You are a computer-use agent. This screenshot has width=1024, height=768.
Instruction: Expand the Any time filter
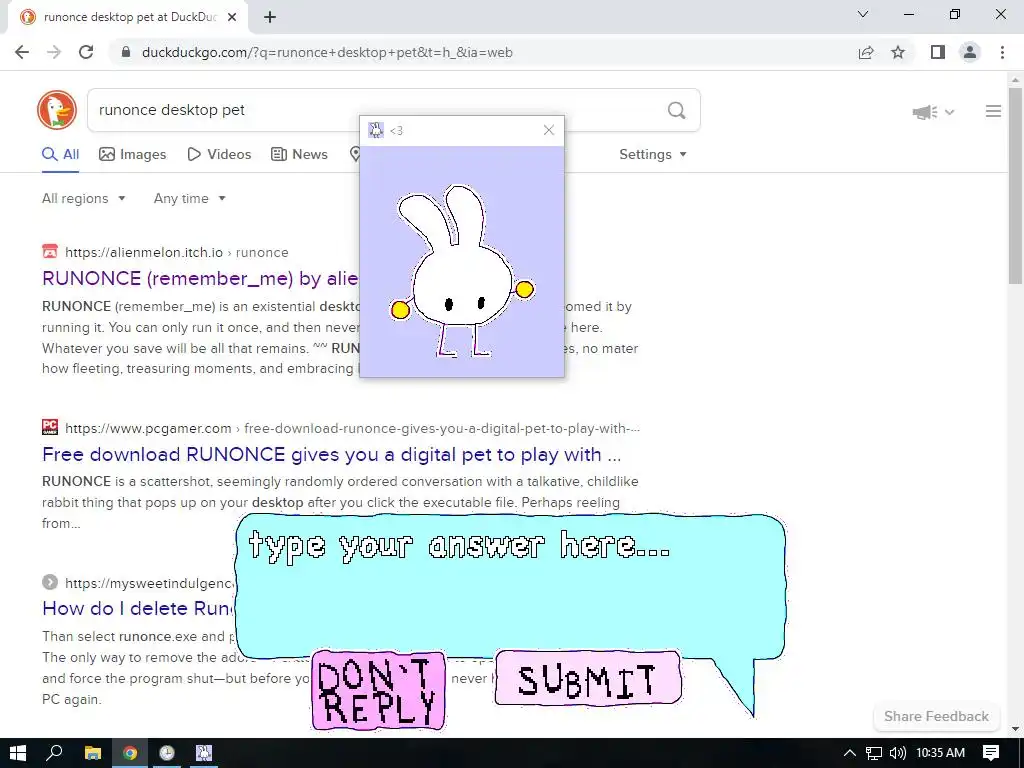pyautogui.click(x=189, y=199)
